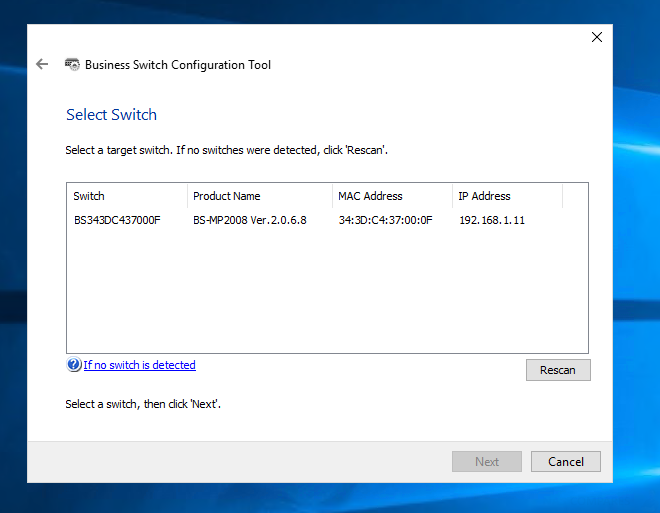Viewport: 660px width, 513px height.
Task: Open the 'If no switch is detected' link
Action: coord(139,365)
